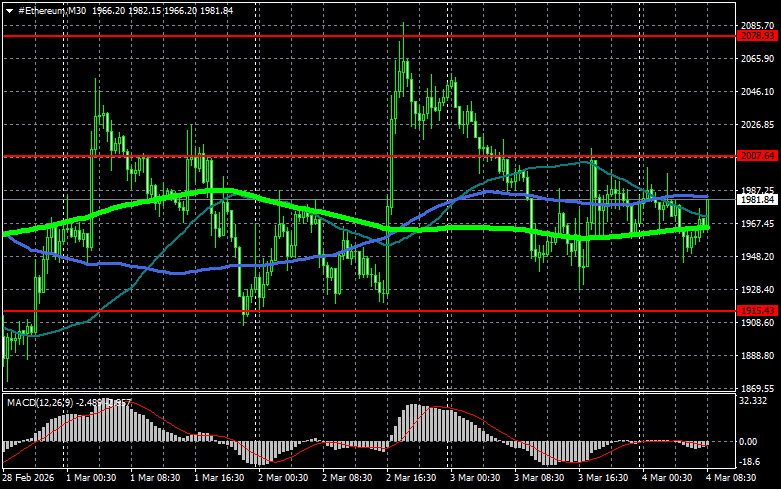The image size is (781, 489).
Task: Click the 2 Mar 16:30 time label
Action: pyautogui.click(x=411, y=478)
